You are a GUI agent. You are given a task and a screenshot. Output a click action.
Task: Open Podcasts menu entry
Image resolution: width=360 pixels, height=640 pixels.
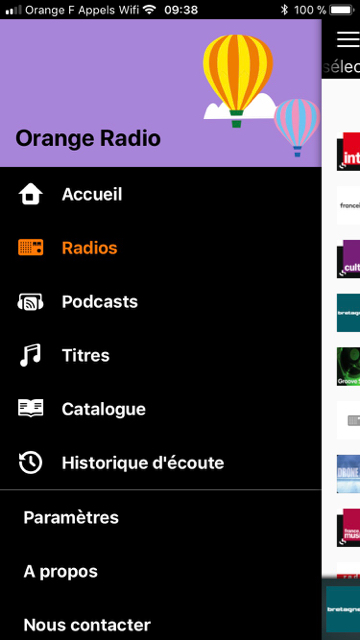tap(100, 302)
